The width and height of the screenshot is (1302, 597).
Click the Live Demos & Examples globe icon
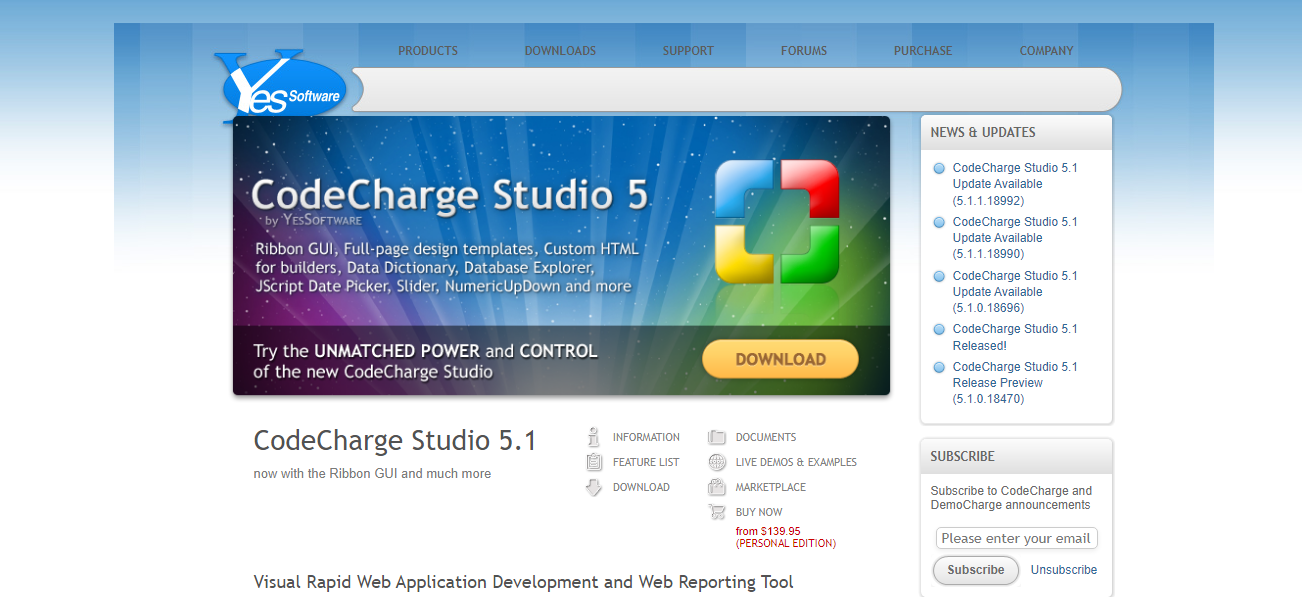[x=717, y=461]
